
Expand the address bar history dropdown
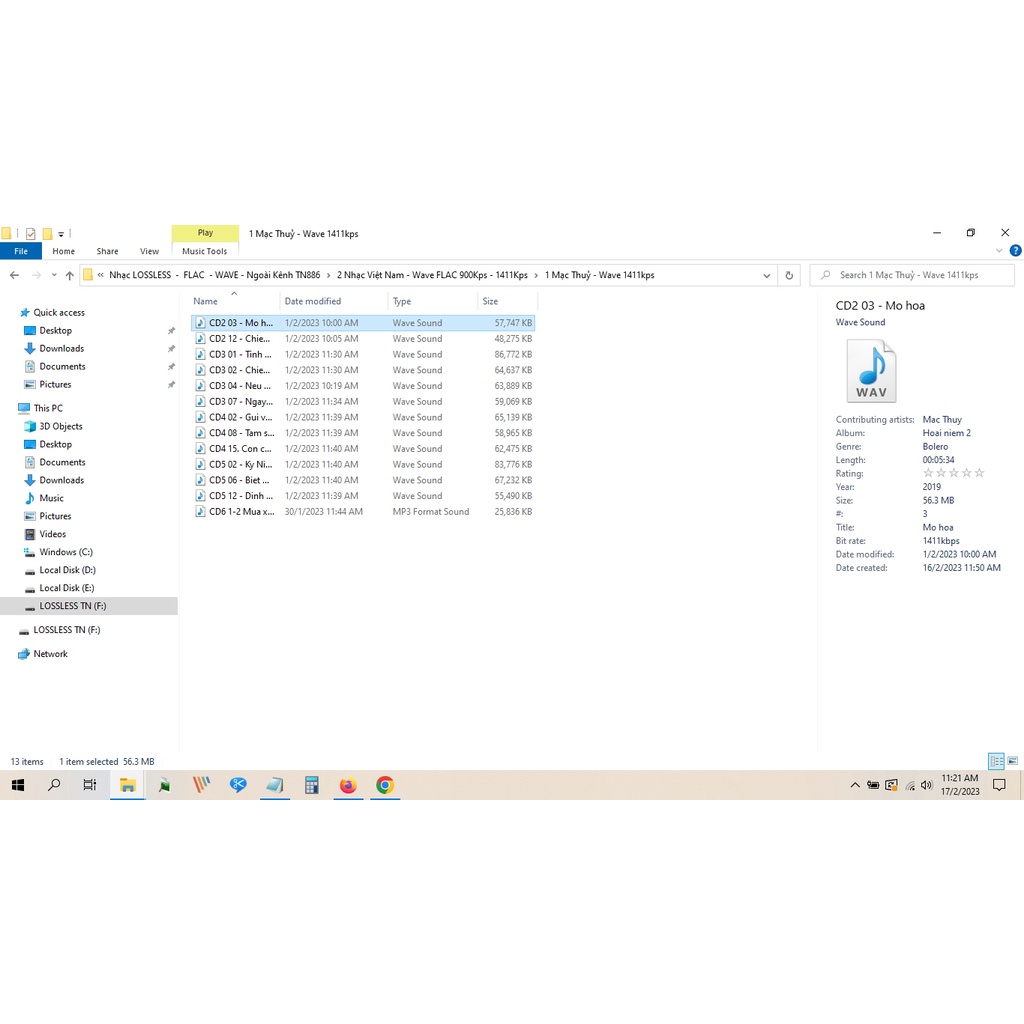pyautogui.click(x=767, y=276)
